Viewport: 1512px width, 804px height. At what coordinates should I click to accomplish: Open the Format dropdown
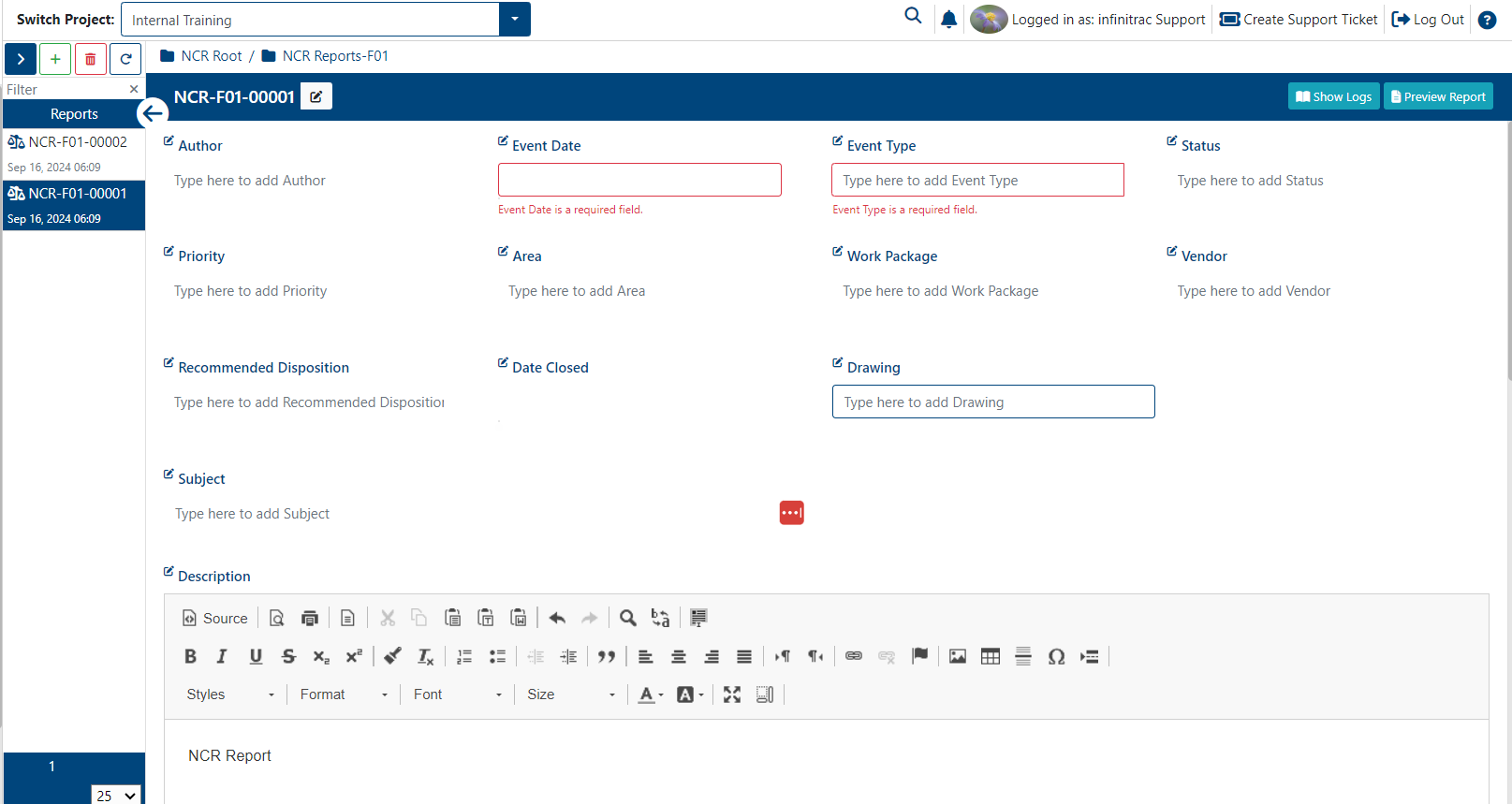344,694
